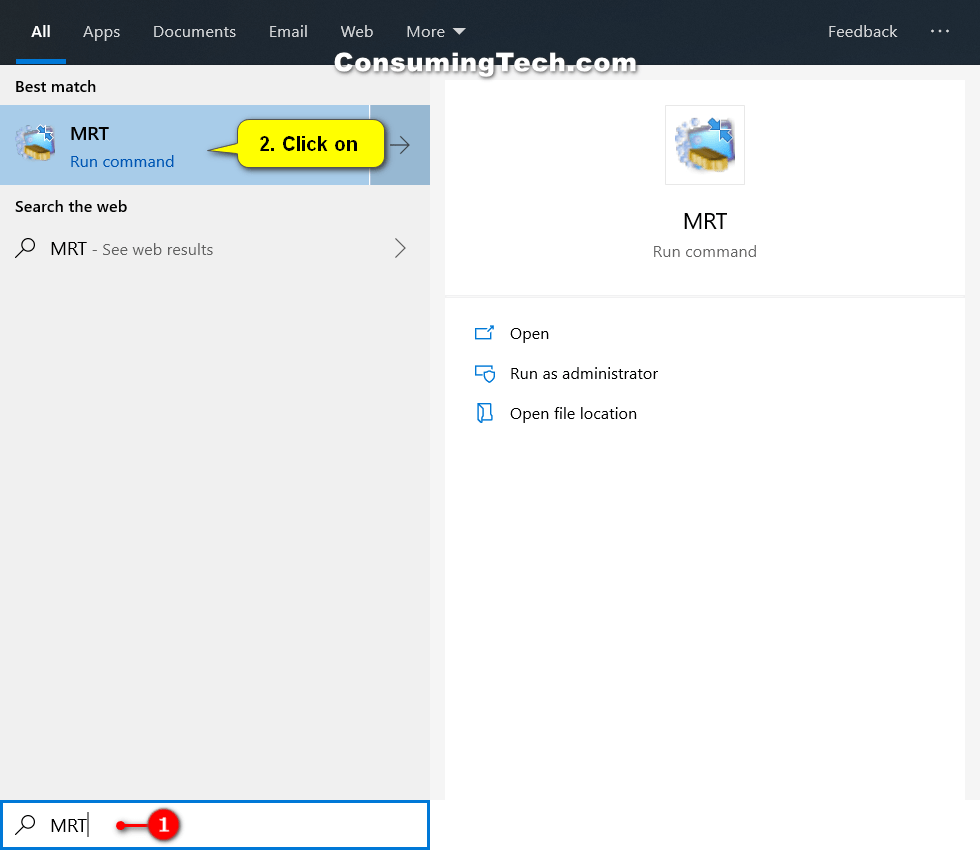Click Run as administrator

tap(584, 373)
